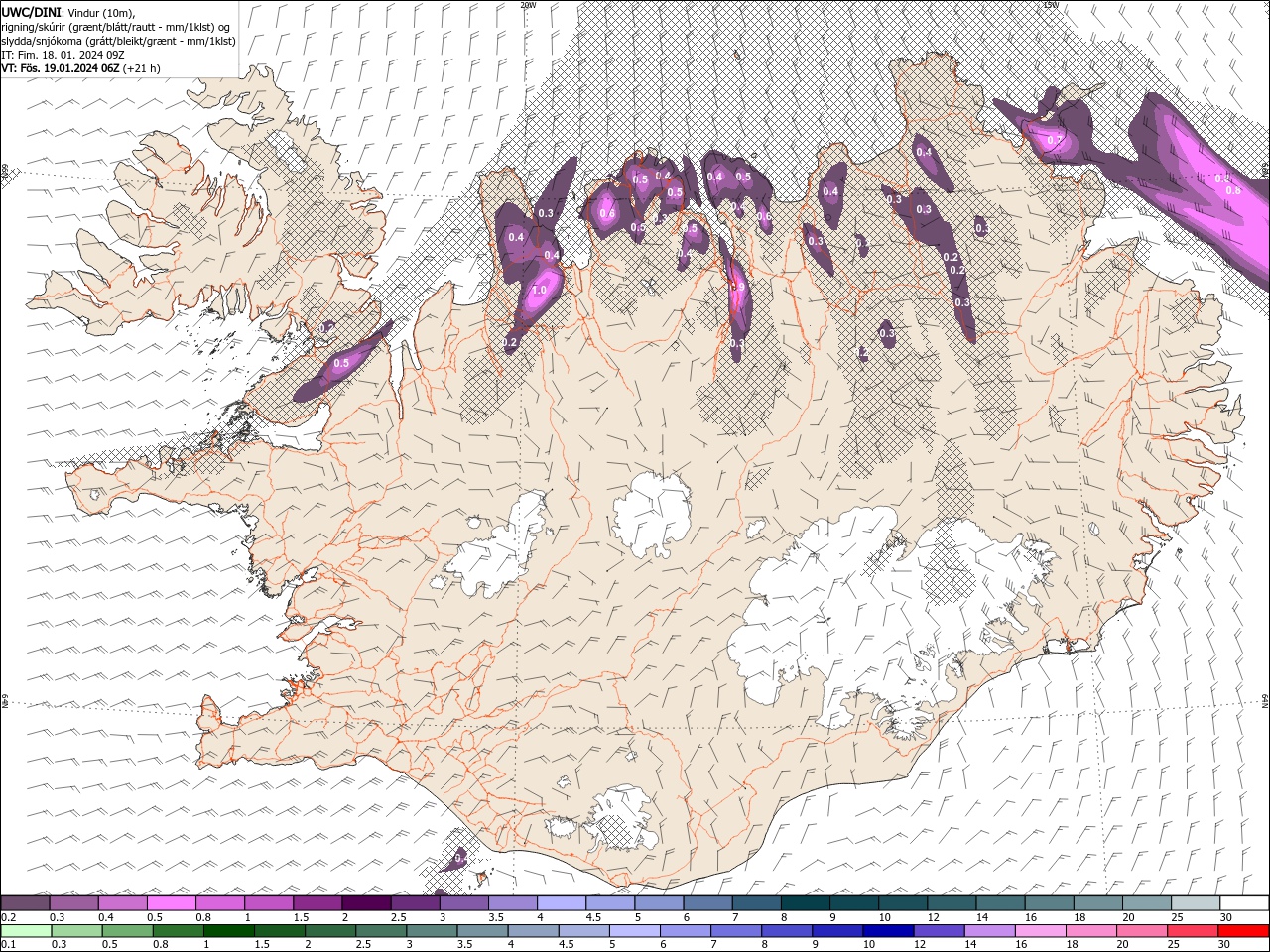Click the '20W' longitude label at top edge

[x=528, y=5]
